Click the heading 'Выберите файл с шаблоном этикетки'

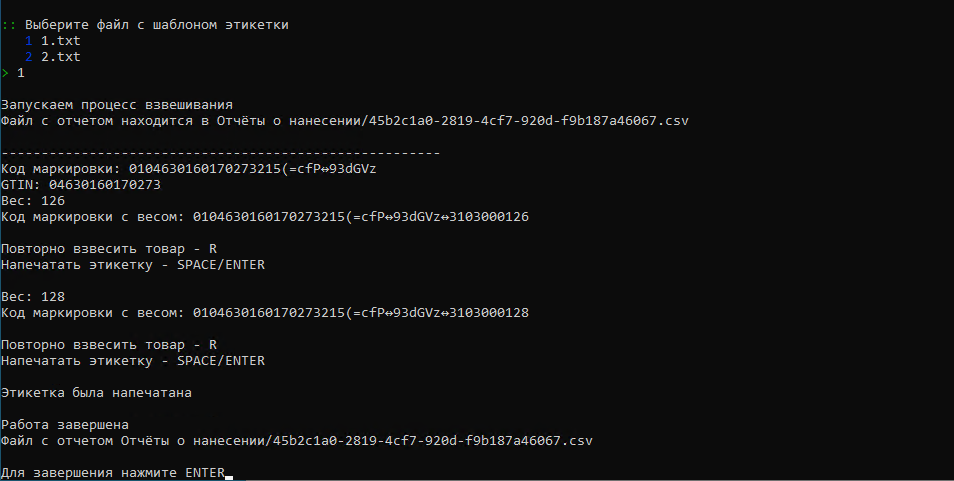pyautogui.click(x=156, y=25)
